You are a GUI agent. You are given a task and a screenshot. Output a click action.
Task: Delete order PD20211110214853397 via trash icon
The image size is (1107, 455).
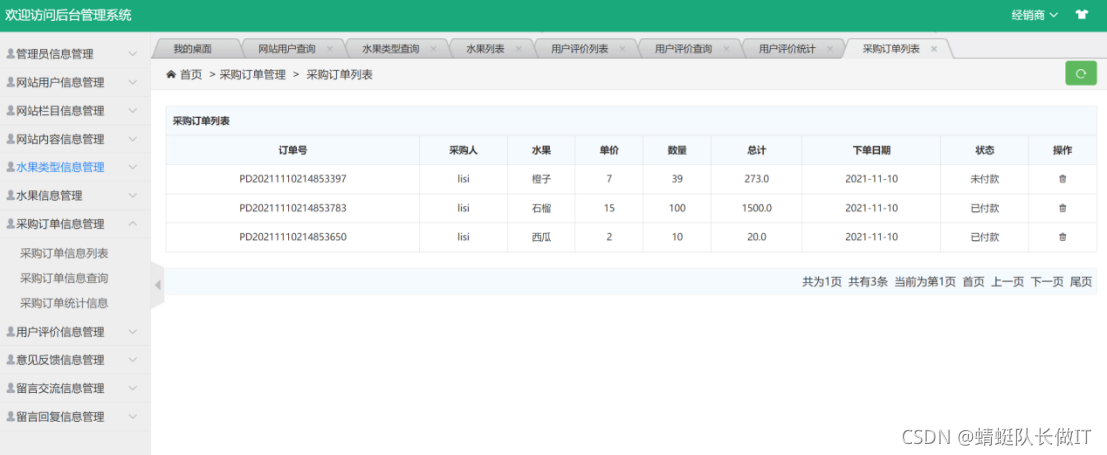point(1063,179)
